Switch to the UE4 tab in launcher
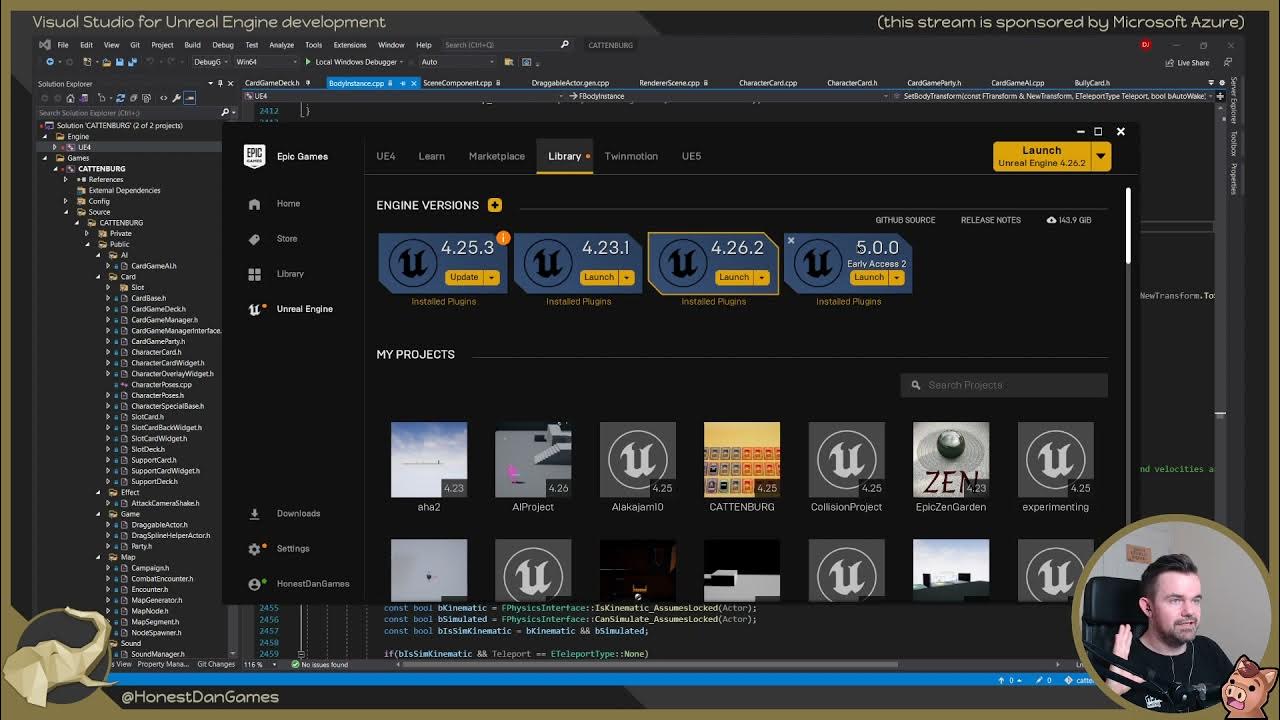The height and width of the screenshot is (720, 1280). [386, 156]
